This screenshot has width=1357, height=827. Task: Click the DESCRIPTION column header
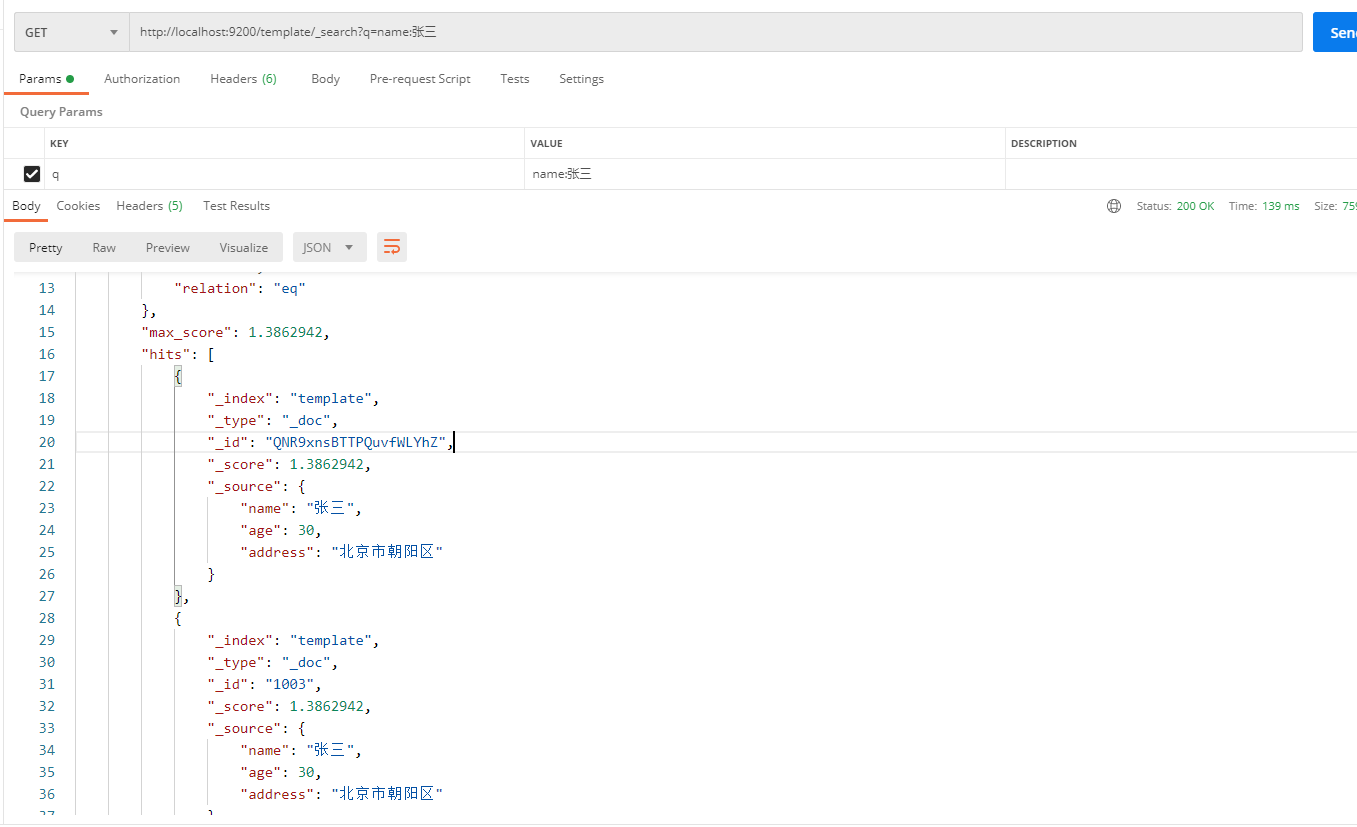(x=1044, y=144)
